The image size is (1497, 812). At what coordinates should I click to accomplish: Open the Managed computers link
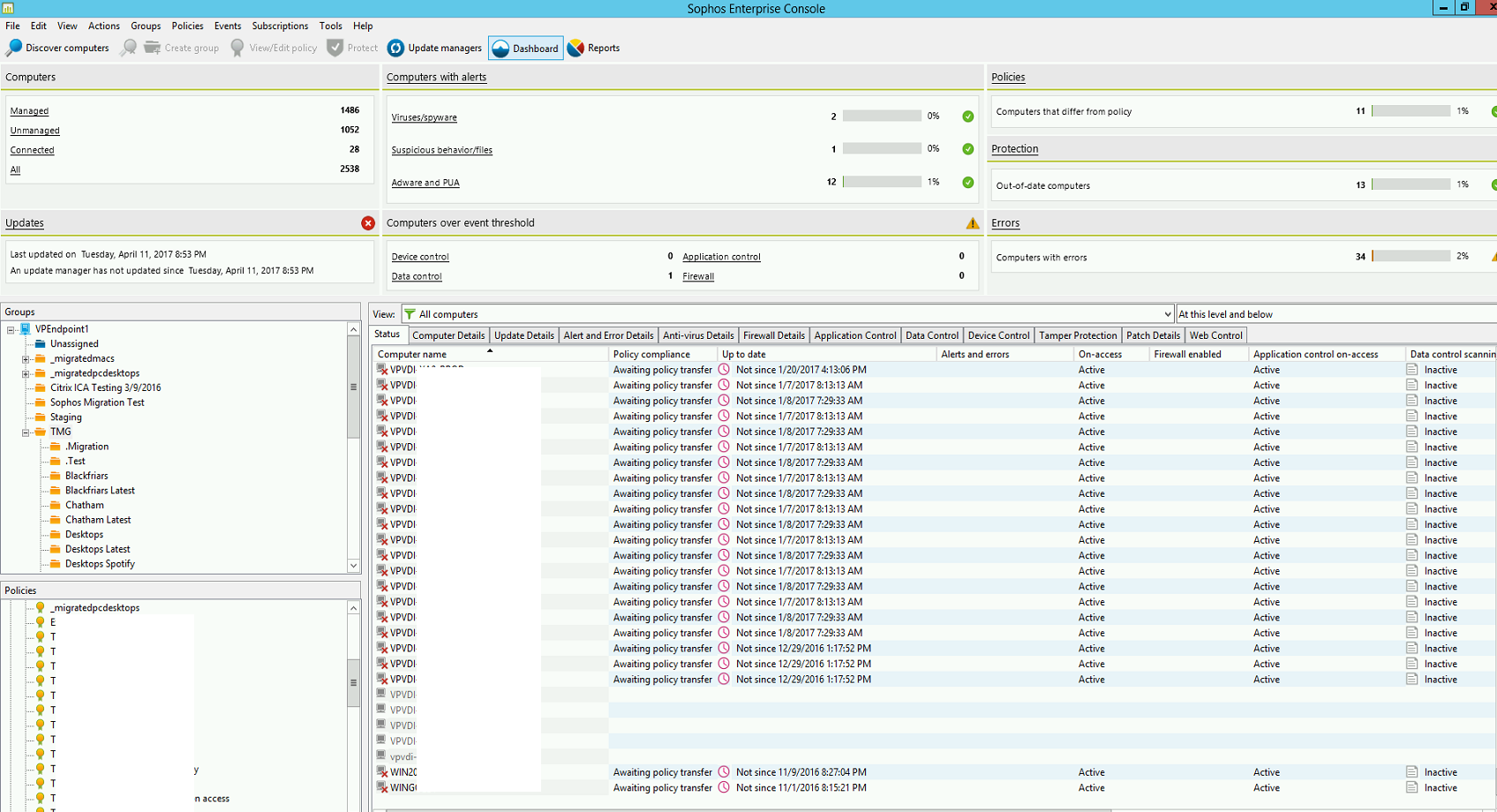point(29,111)
